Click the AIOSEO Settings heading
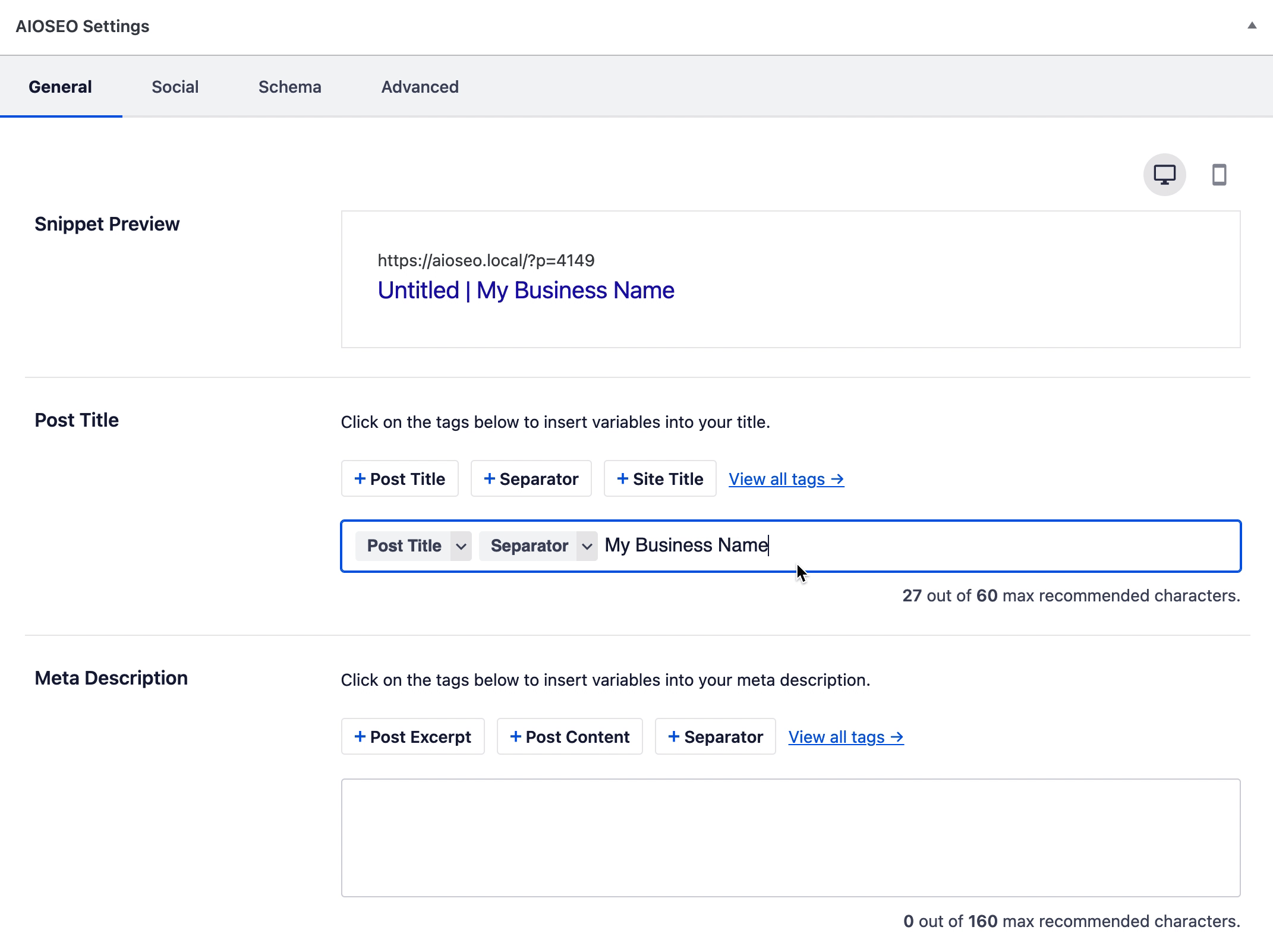Viewport: 1273px width, 952px height. (x=83, y=26)
